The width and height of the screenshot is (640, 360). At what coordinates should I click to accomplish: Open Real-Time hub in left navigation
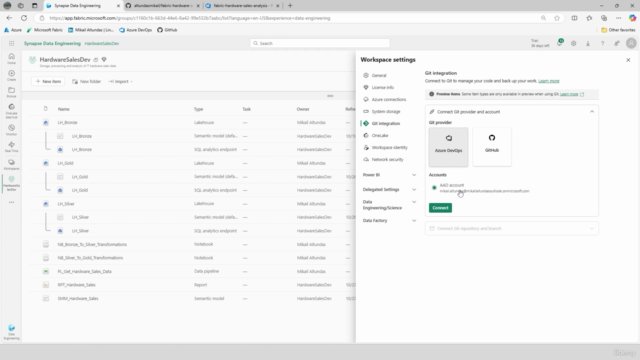[11, 147]
